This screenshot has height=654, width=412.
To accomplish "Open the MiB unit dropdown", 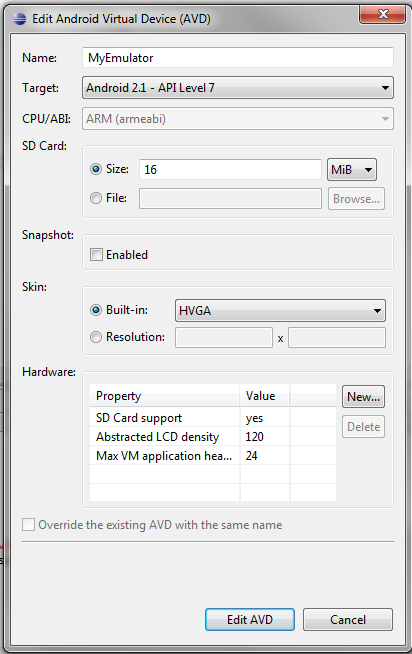I will (352, 169).
